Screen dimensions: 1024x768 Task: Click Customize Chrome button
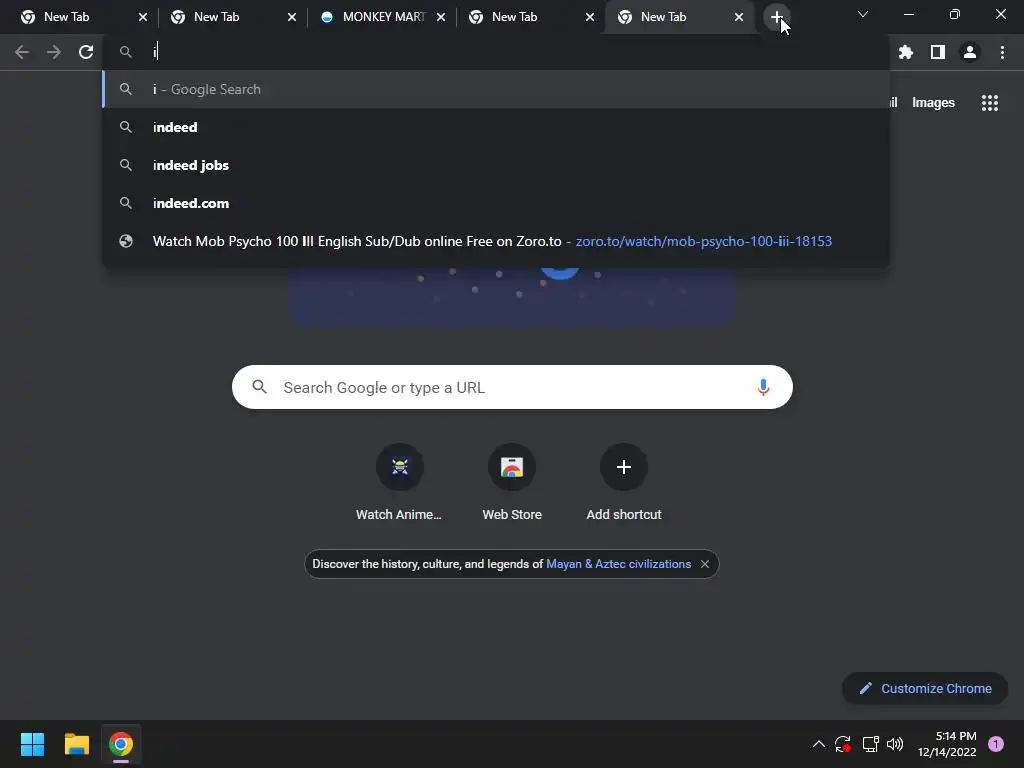click(925, 688)
